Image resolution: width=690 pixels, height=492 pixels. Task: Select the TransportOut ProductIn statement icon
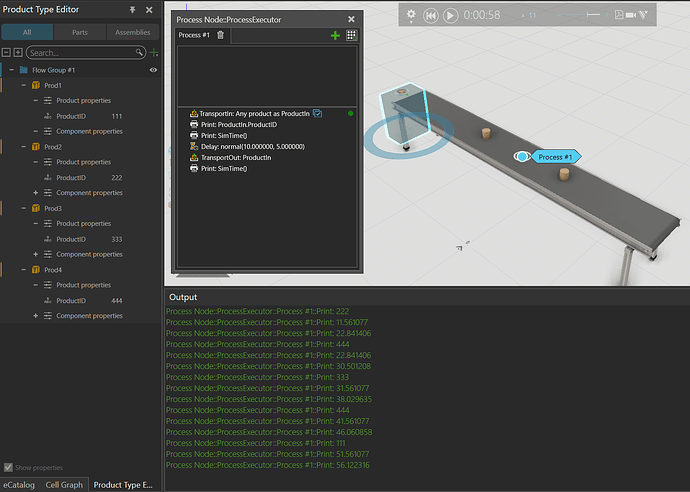point(194,158)
